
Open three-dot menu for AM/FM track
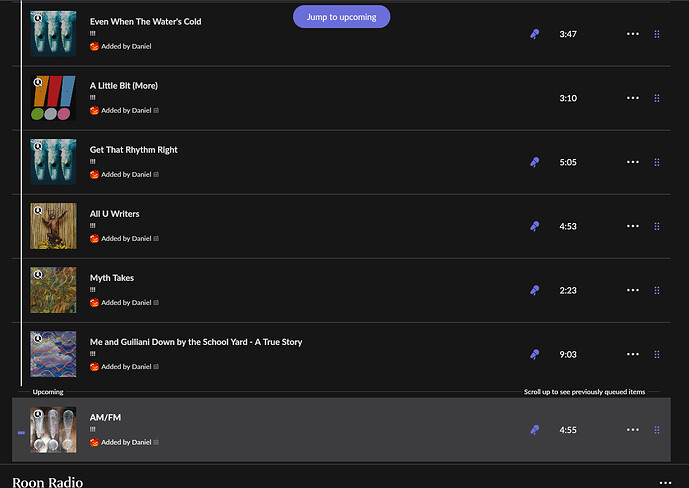[x=632, y=430]
